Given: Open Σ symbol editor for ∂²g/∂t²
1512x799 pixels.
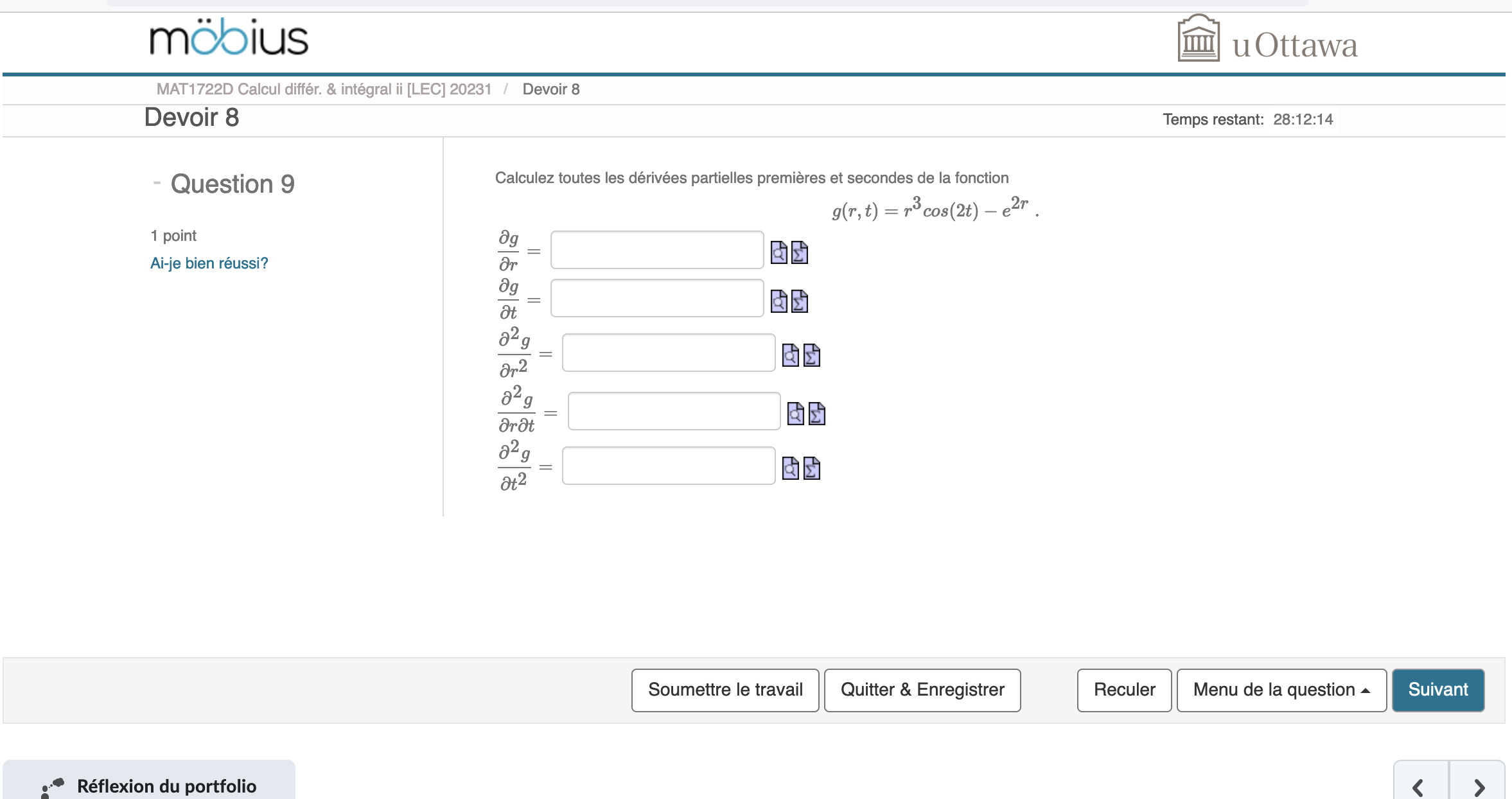Looking at the screenshot, I should click(x=811, y=470).
